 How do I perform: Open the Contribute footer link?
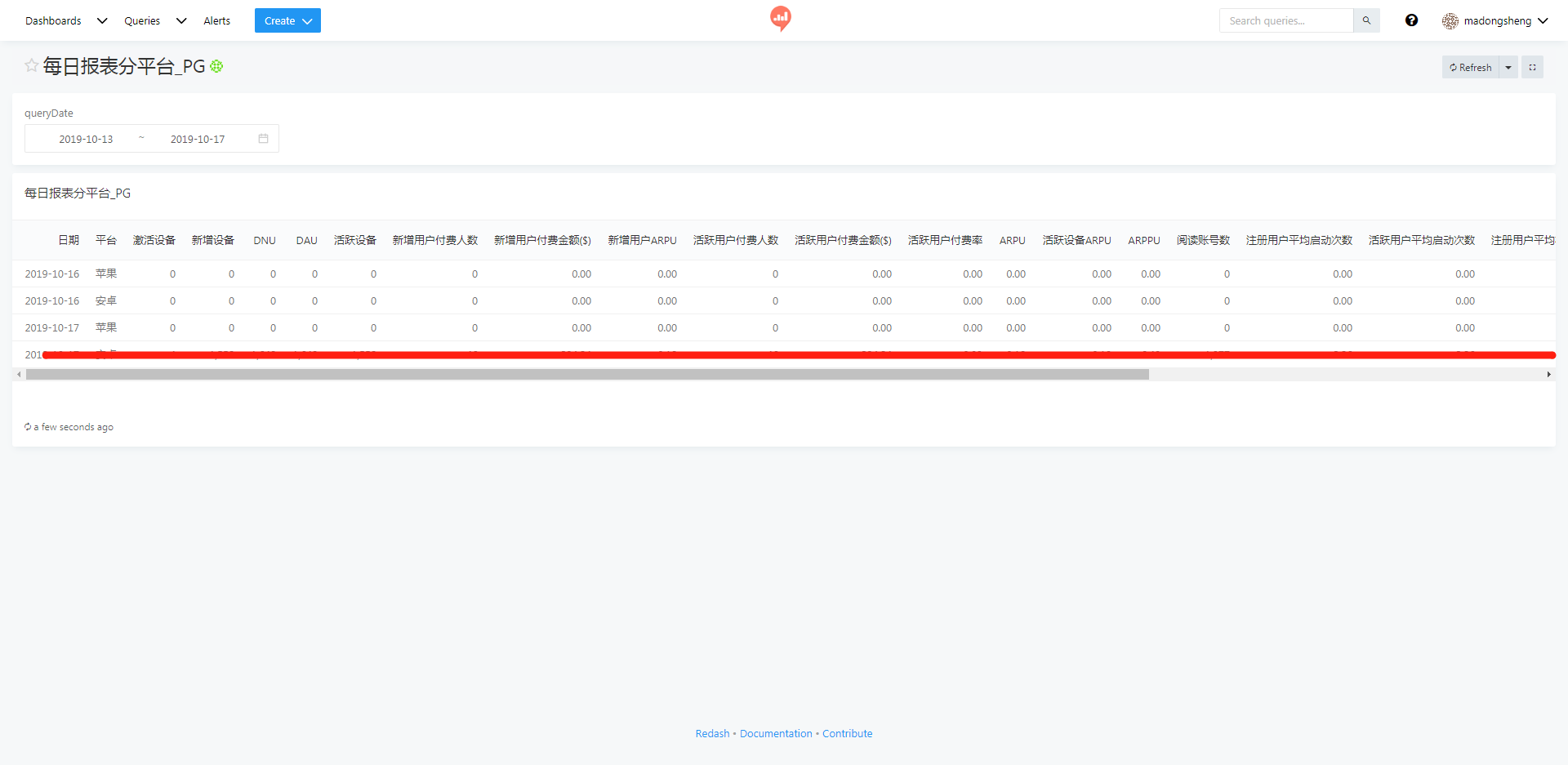pos(847,734)
